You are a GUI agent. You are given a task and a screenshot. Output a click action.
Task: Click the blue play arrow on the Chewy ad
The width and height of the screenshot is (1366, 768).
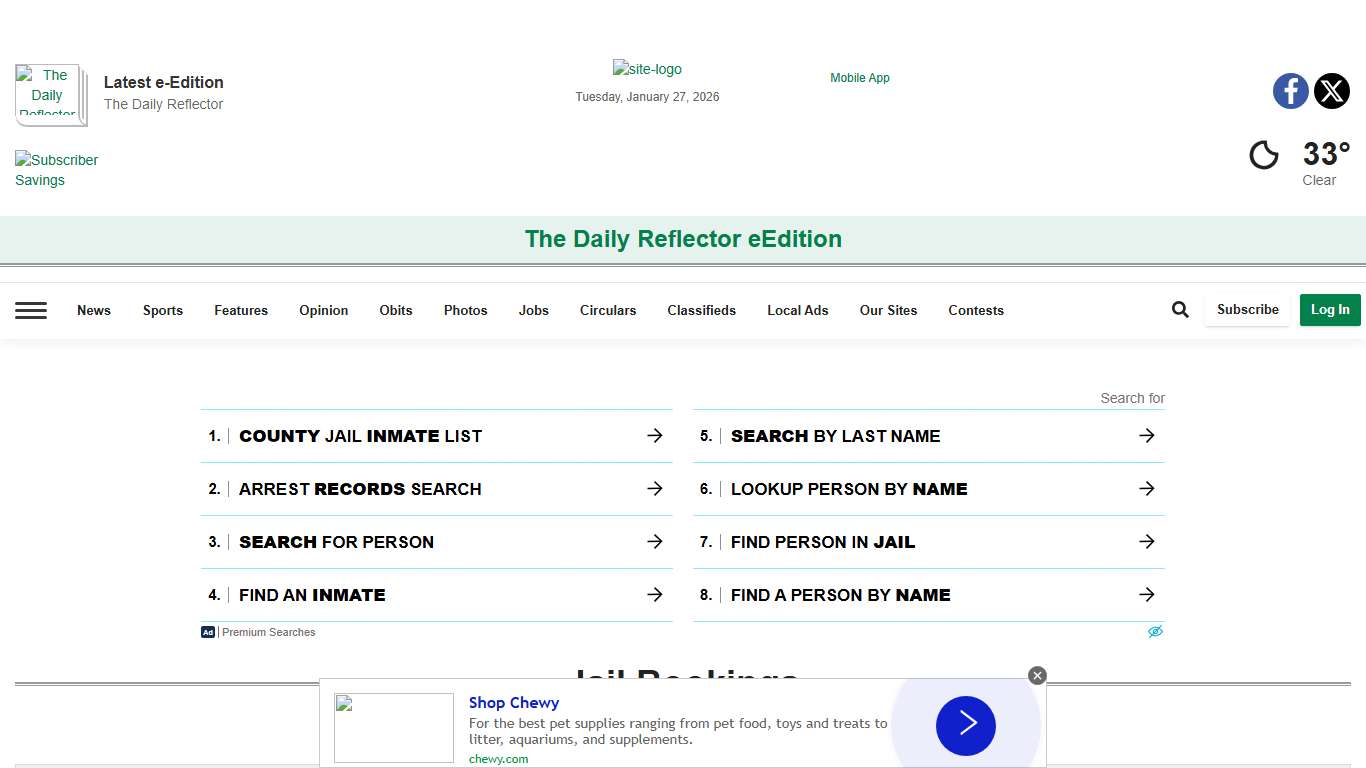pos(965,726)
